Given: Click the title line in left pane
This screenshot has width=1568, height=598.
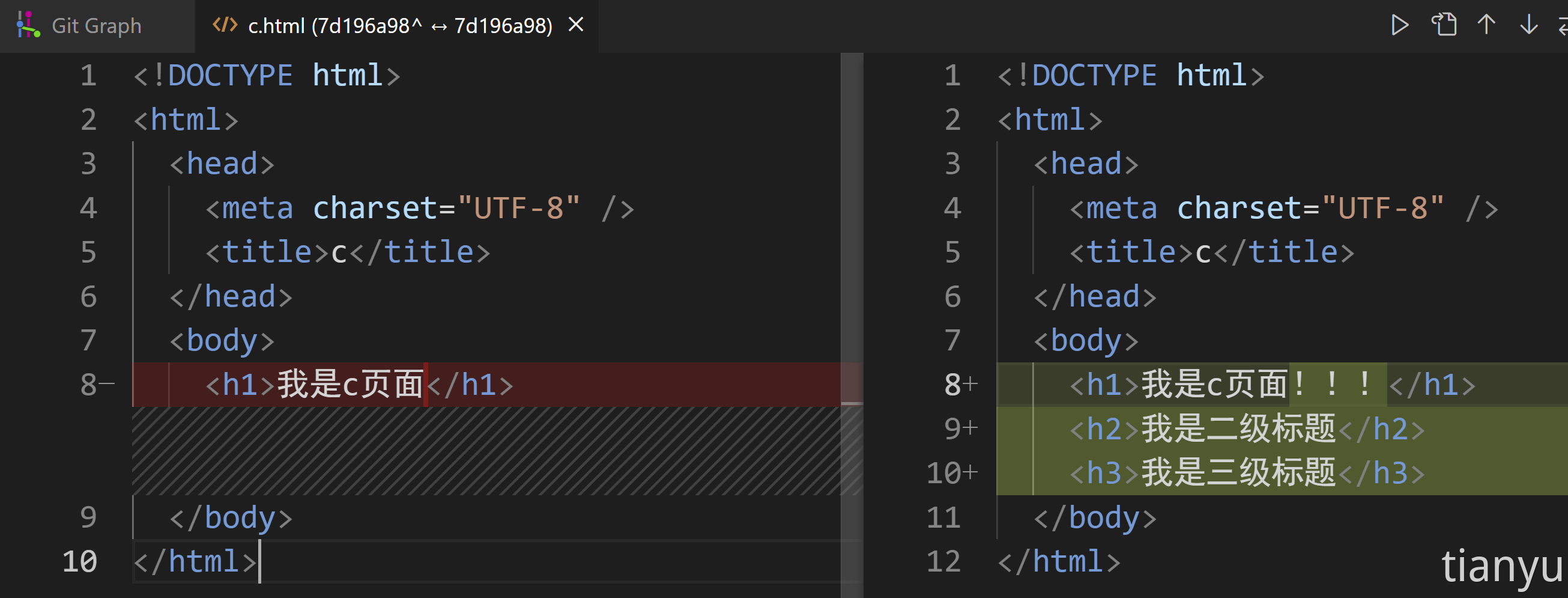Looking at the screenshot, I should [x=348, y=252].
